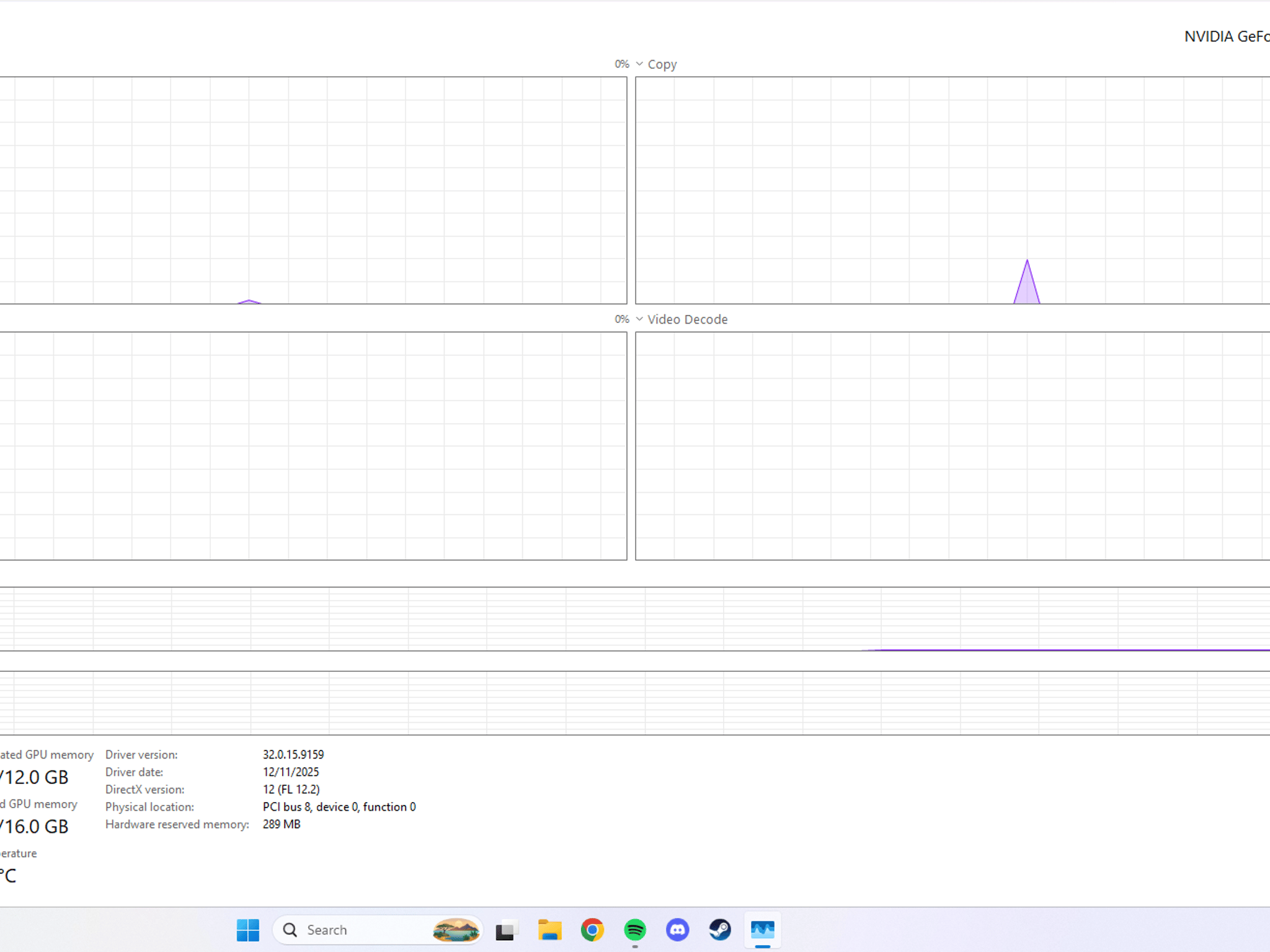1270x952 pixels.
Task: Click the Physical location label
Action: click(149, 806)
